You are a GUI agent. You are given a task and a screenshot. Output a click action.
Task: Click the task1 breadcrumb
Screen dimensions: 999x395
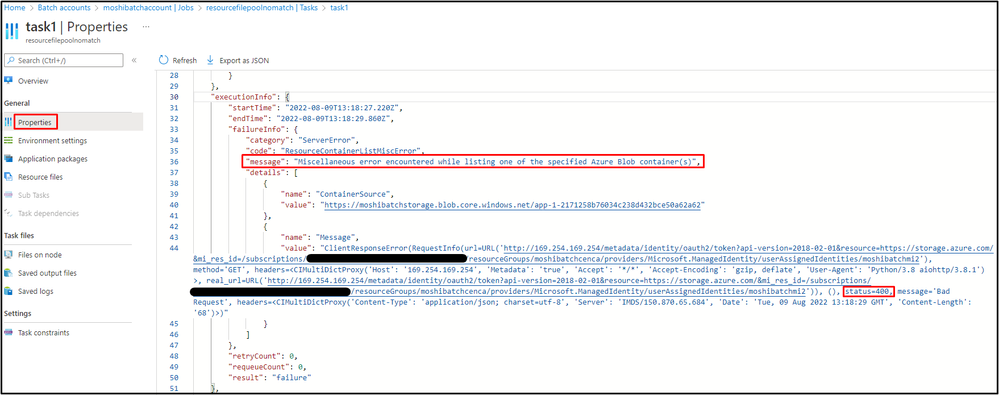click(340, 8)
